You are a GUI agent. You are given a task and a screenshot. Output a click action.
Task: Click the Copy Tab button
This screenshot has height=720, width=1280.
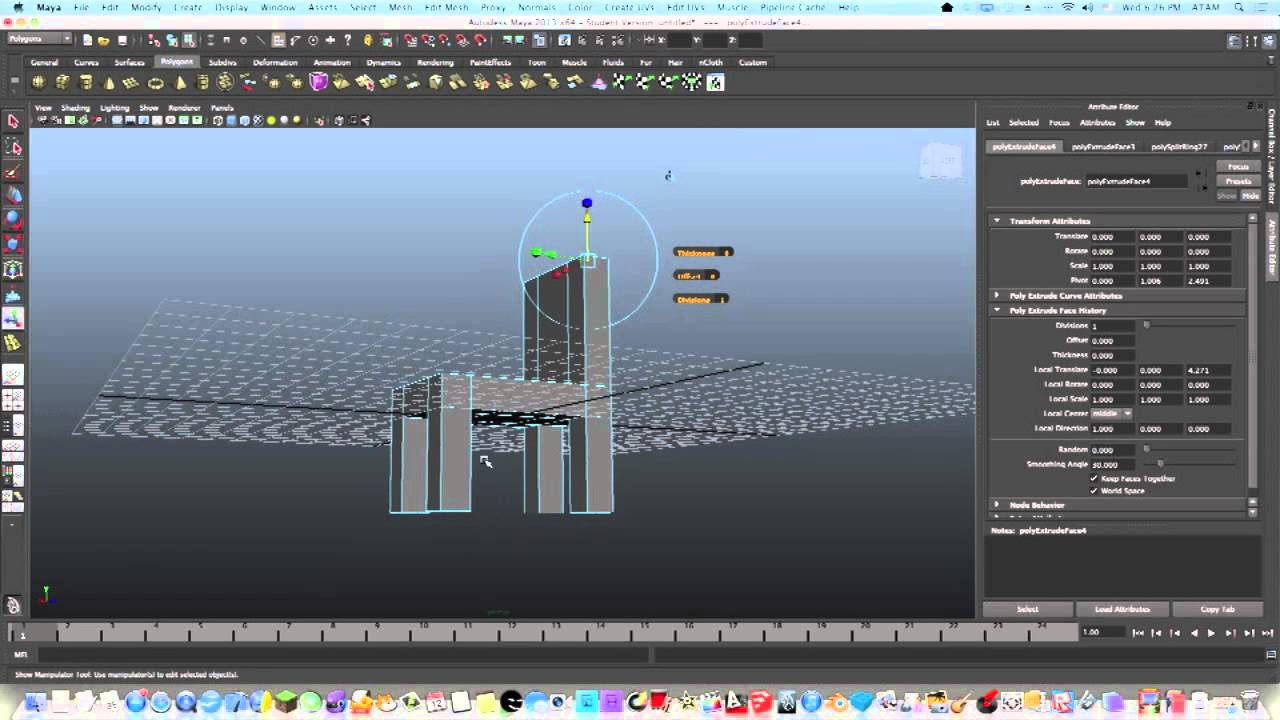click(1217, 608)
